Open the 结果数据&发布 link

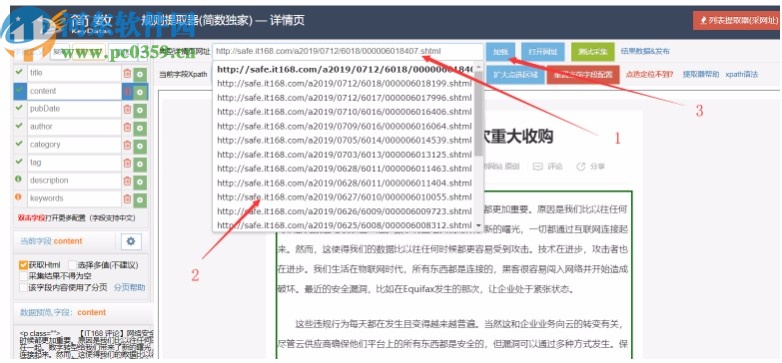pyautogui.click(x=645, y=51)
